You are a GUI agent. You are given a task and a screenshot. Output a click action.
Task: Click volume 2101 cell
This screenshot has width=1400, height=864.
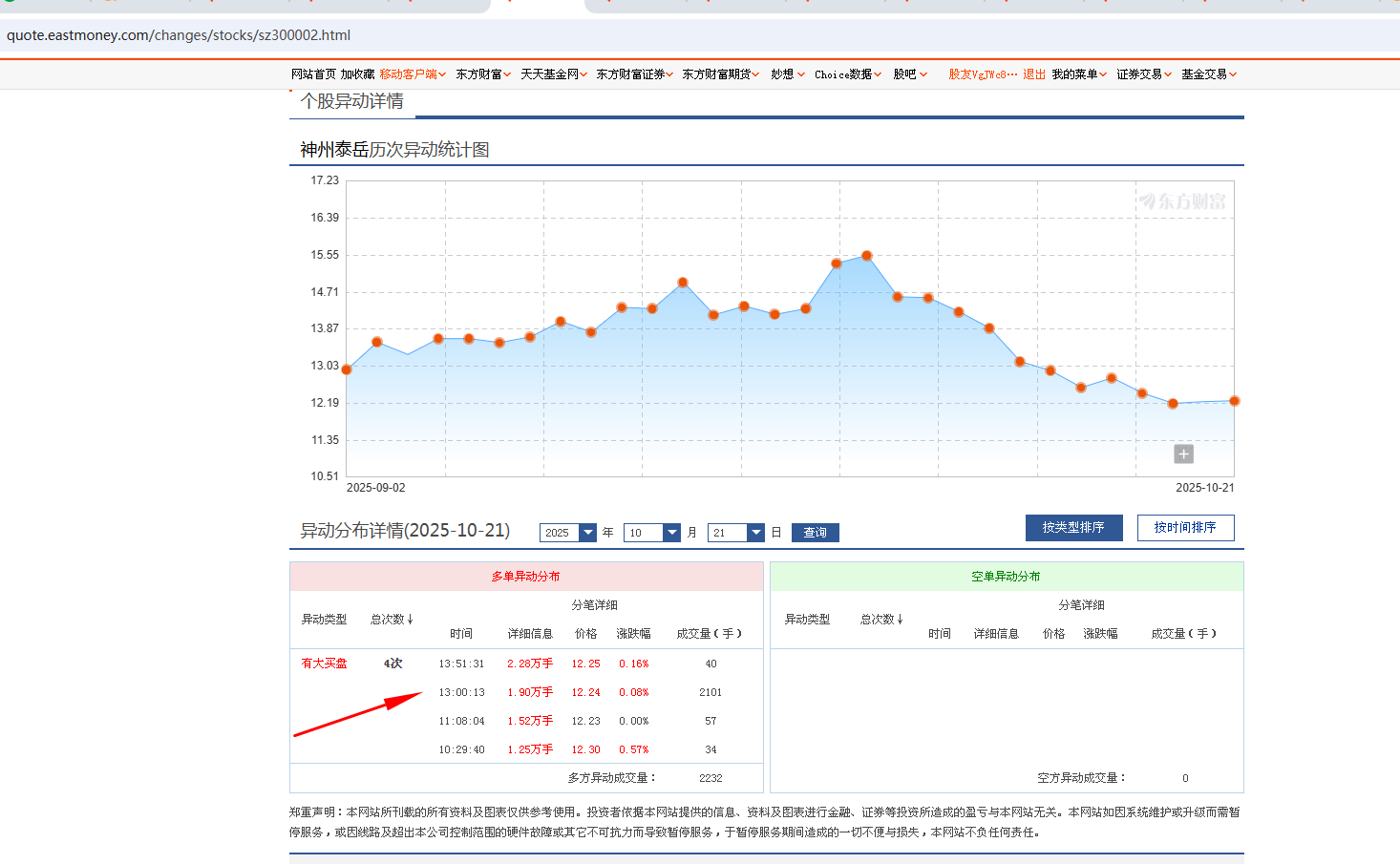711,692
